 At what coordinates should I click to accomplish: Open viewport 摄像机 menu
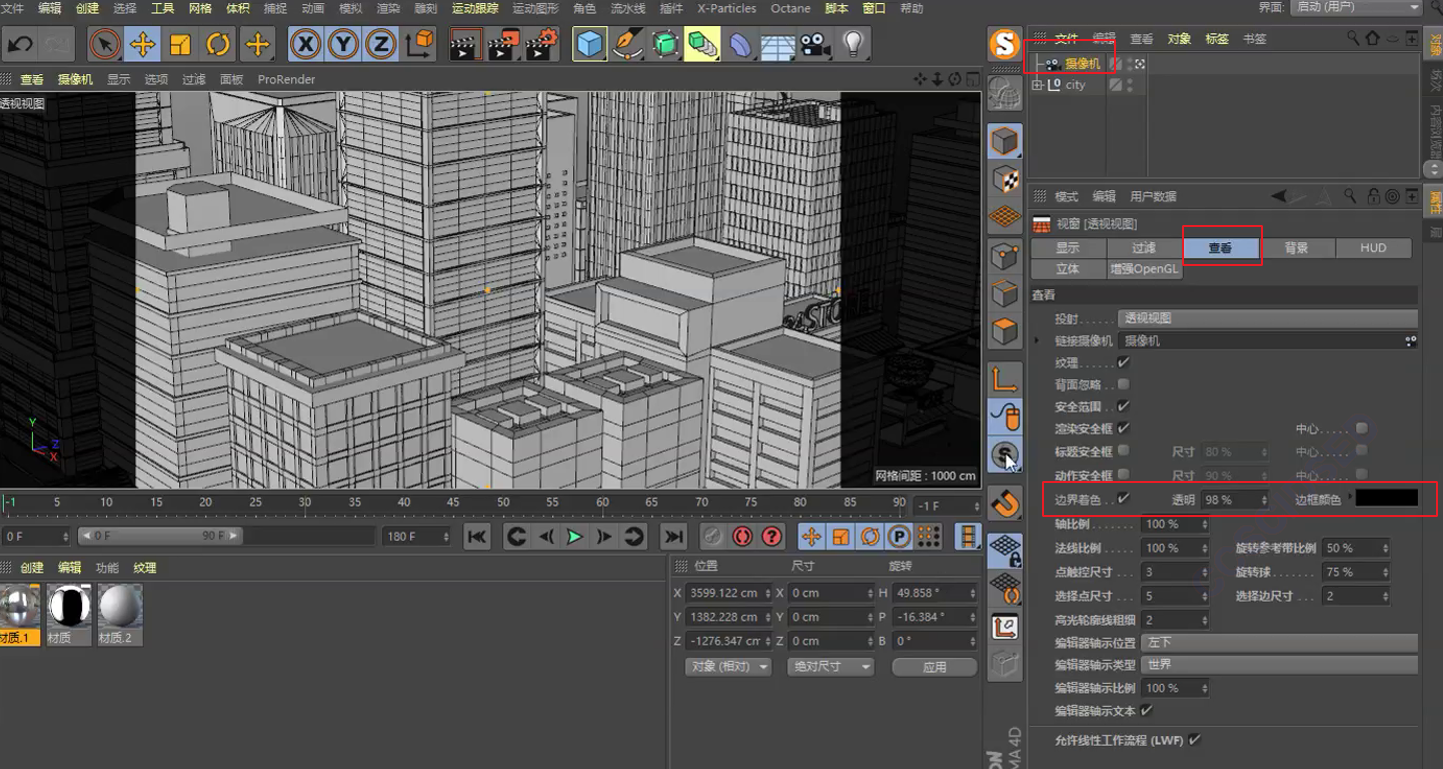[x=75, y=79]
